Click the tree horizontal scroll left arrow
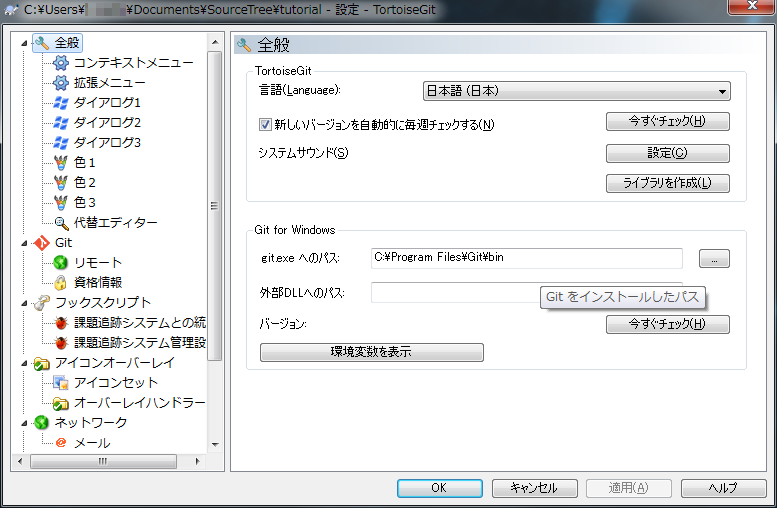Viewport: 777px width, 508px height. click(20, 461)
